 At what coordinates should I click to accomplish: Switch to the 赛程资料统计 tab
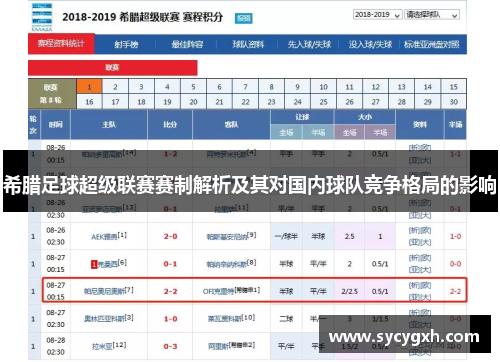click(61, 43)
